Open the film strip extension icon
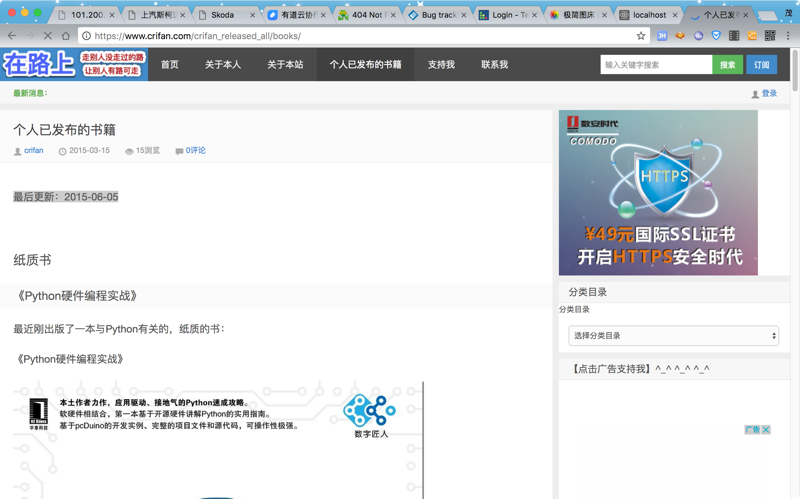Image resolution: width=800 pixels, height=499 pixels. 734,36
